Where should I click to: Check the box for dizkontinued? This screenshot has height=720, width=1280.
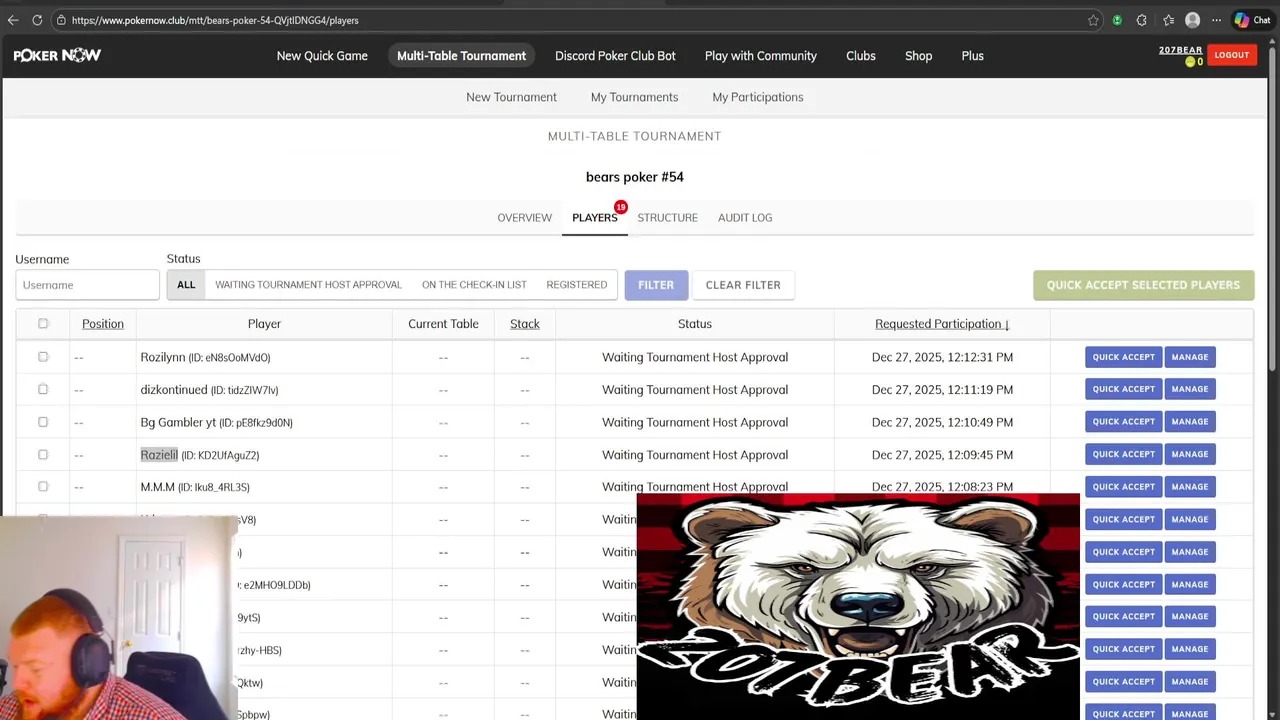[43, 389]
